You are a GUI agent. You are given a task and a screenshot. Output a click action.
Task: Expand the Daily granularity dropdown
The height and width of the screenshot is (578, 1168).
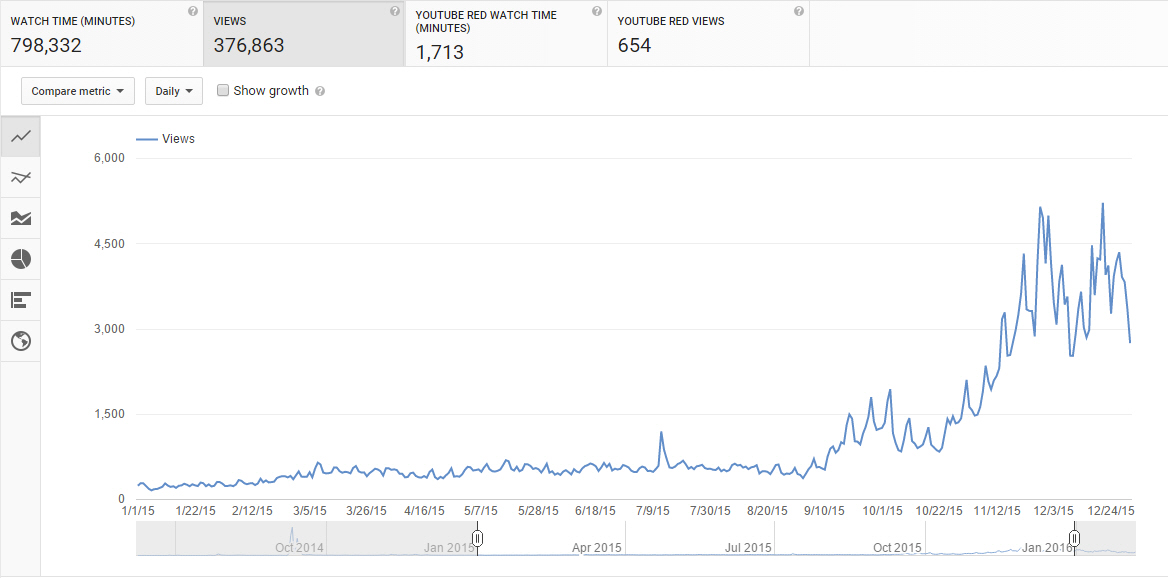pos(174,91)
